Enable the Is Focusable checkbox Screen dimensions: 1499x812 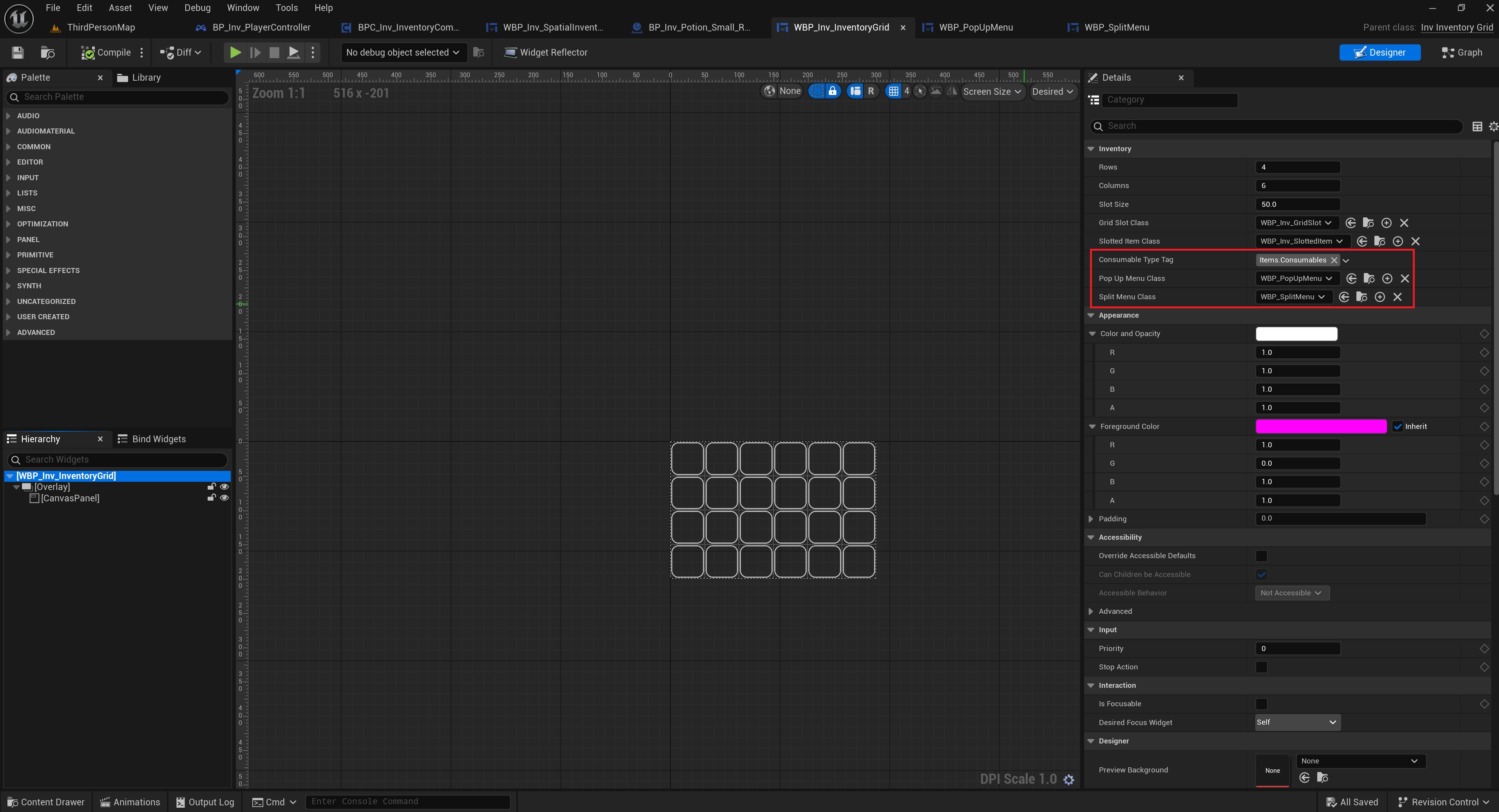pos(1261,704)
